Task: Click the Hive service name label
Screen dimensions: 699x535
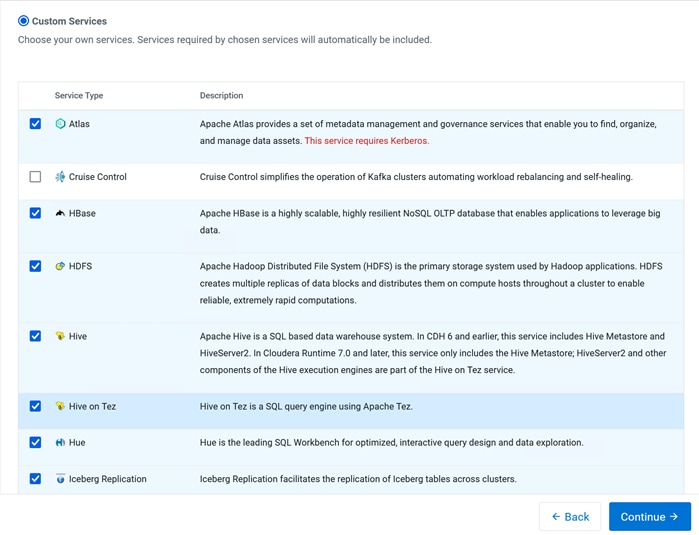Action: click(78, 336)
